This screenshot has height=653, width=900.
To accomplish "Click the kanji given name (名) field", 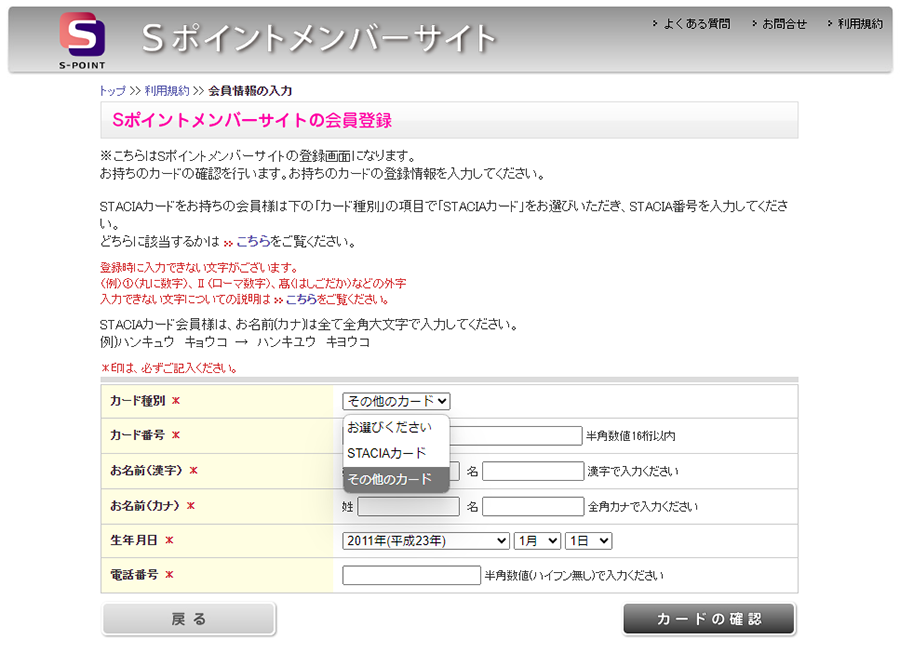I will click(533, 471).
